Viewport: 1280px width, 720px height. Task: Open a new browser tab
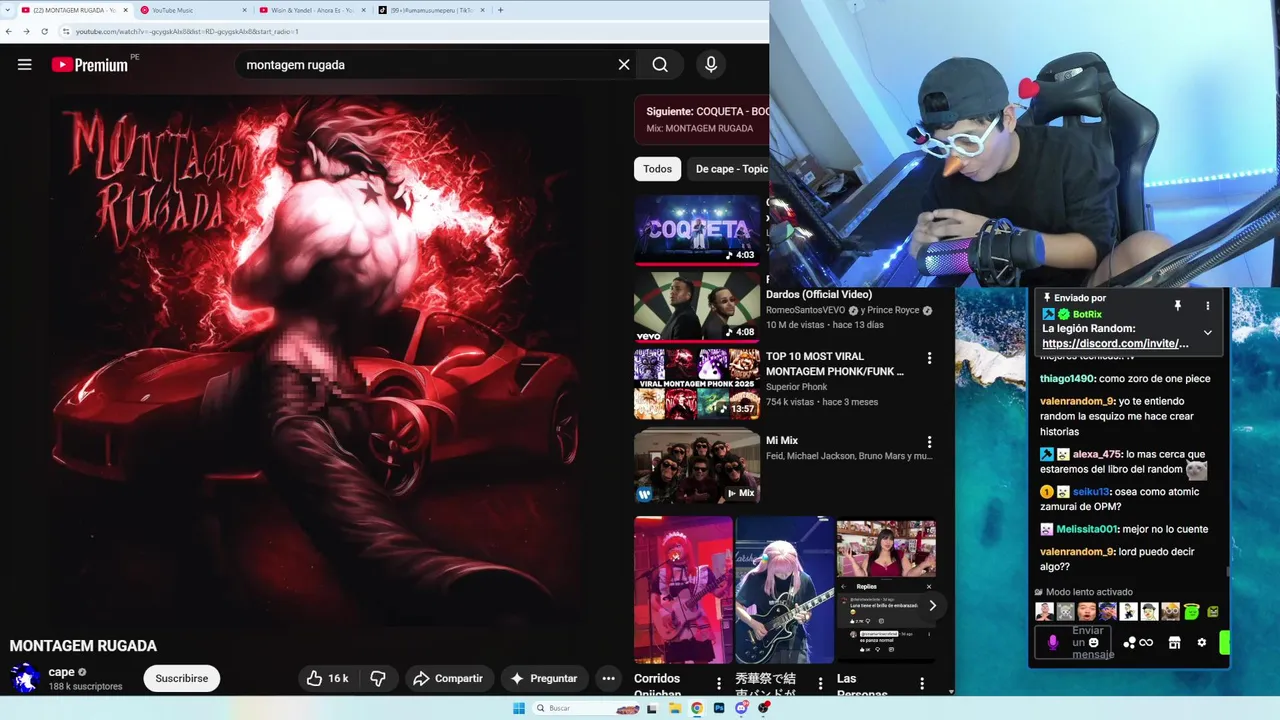[x=500, y=10]
